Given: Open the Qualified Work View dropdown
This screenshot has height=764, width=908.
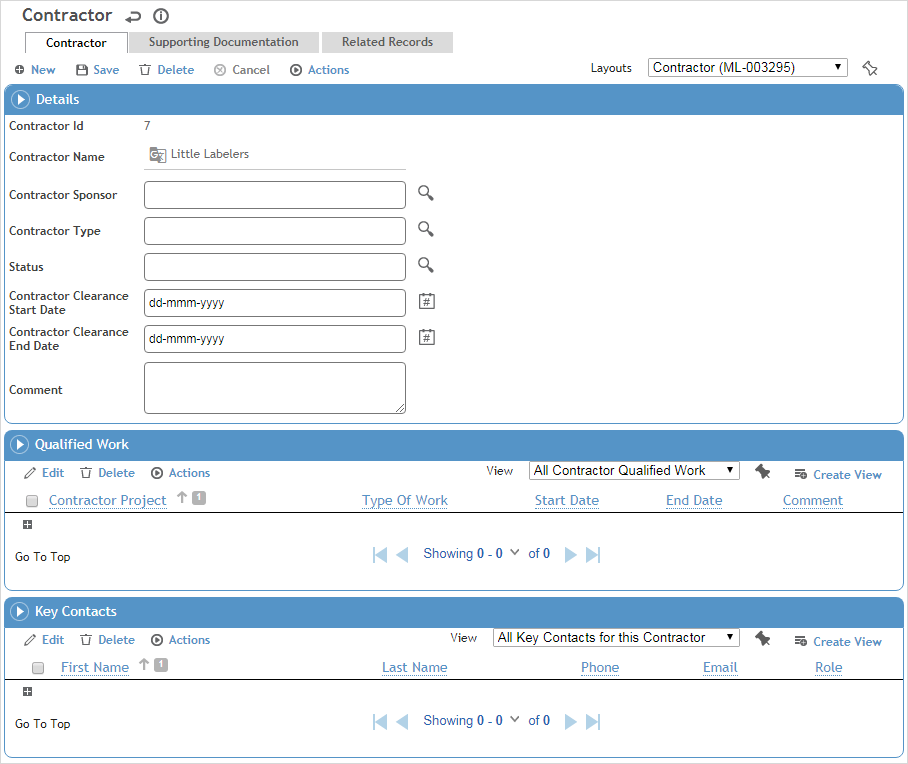Looking at the screenshot, I should pos(633,471).
